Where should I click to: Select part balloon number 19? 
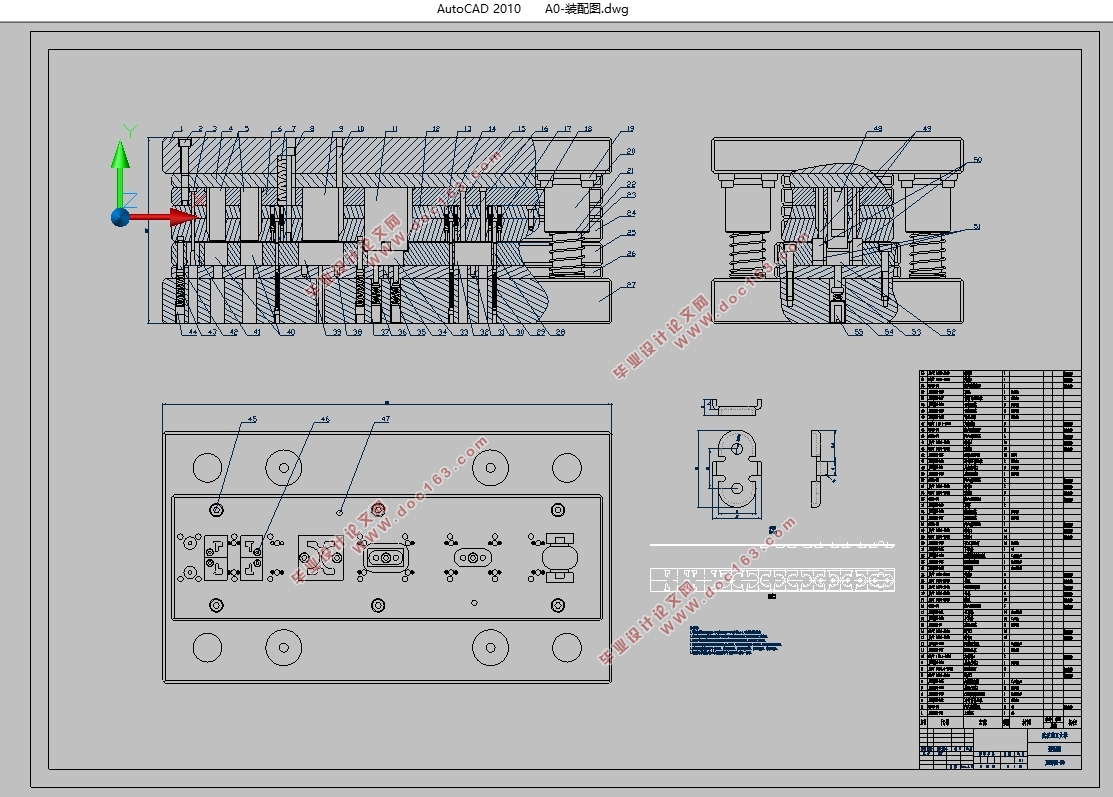click(630, 129)
